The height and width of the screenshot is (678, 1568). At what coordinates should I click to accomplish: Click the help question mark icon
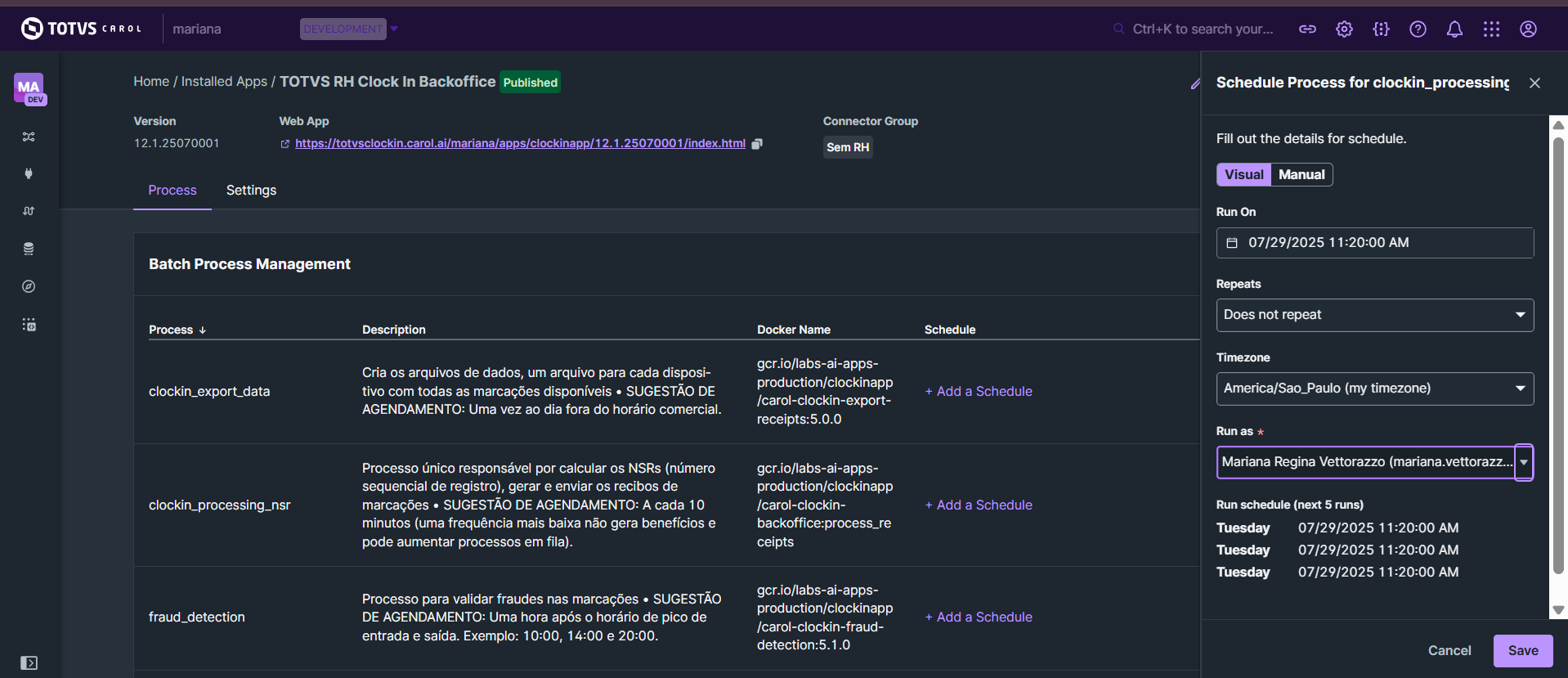pyautogui.click(x=1418, y=29)
